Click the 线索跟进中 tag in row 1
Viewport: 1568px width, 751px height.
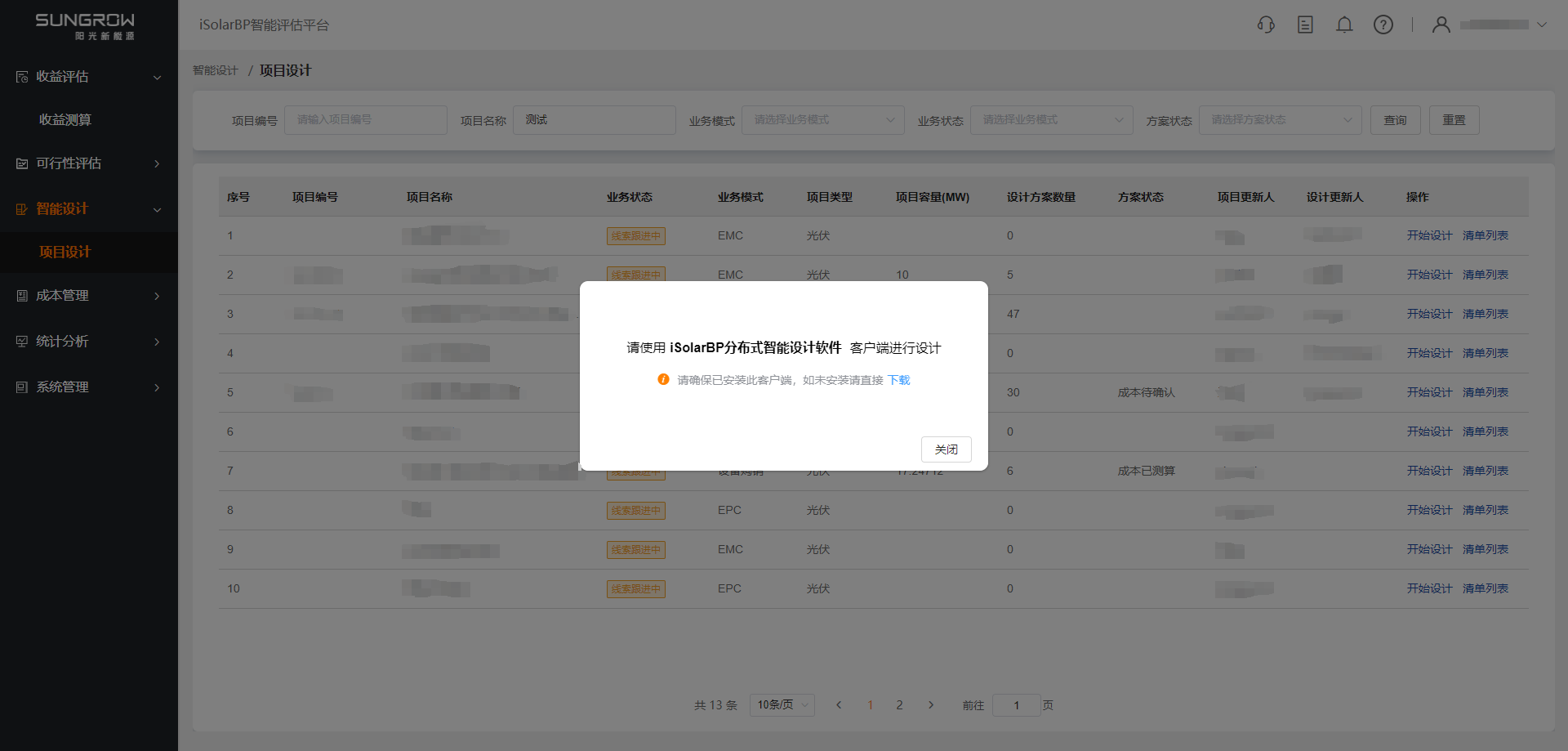(636, 236)
